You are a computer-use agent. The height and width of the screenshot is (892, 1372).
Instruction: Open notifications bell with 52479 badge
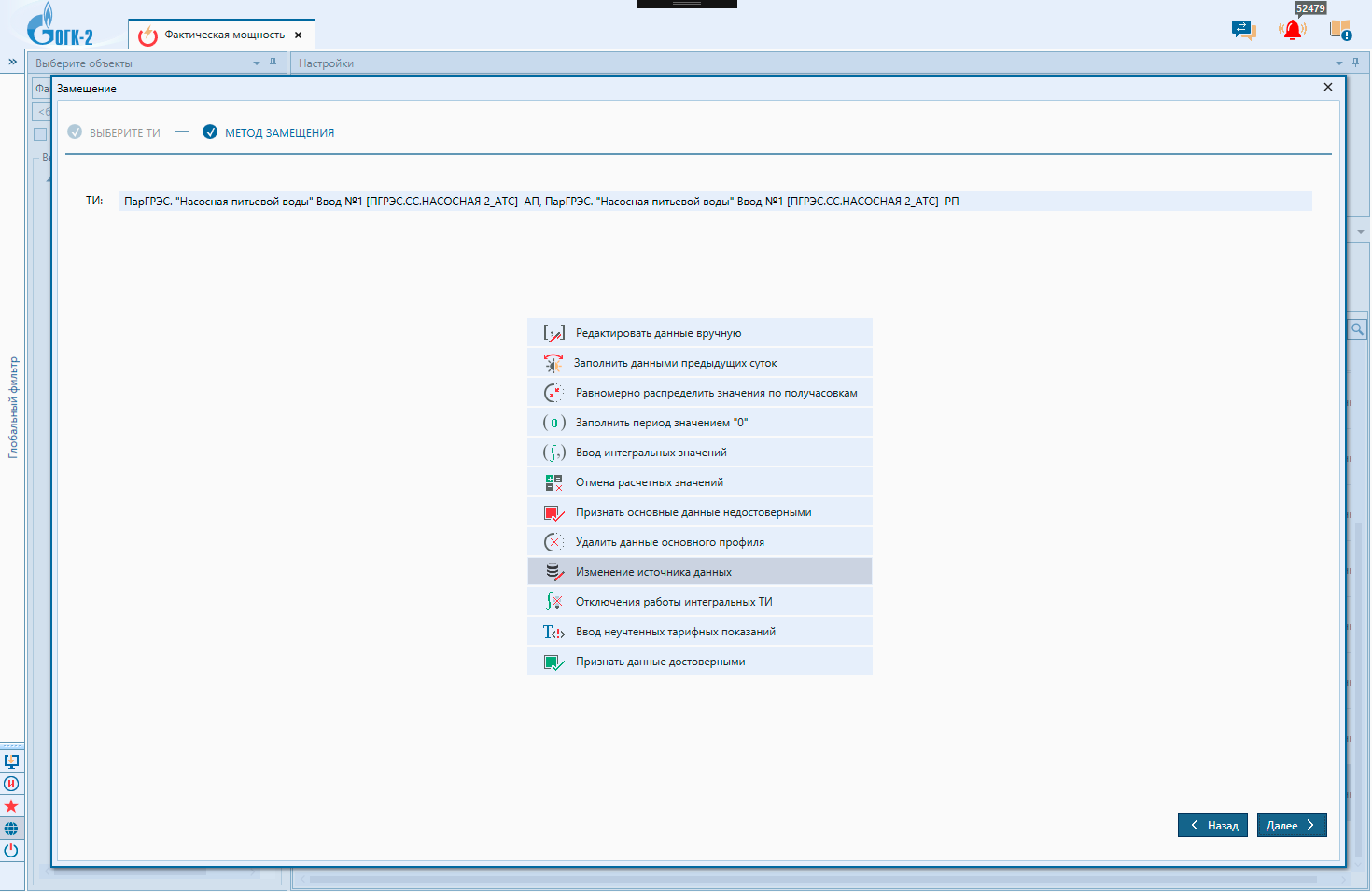point(1293,30)
